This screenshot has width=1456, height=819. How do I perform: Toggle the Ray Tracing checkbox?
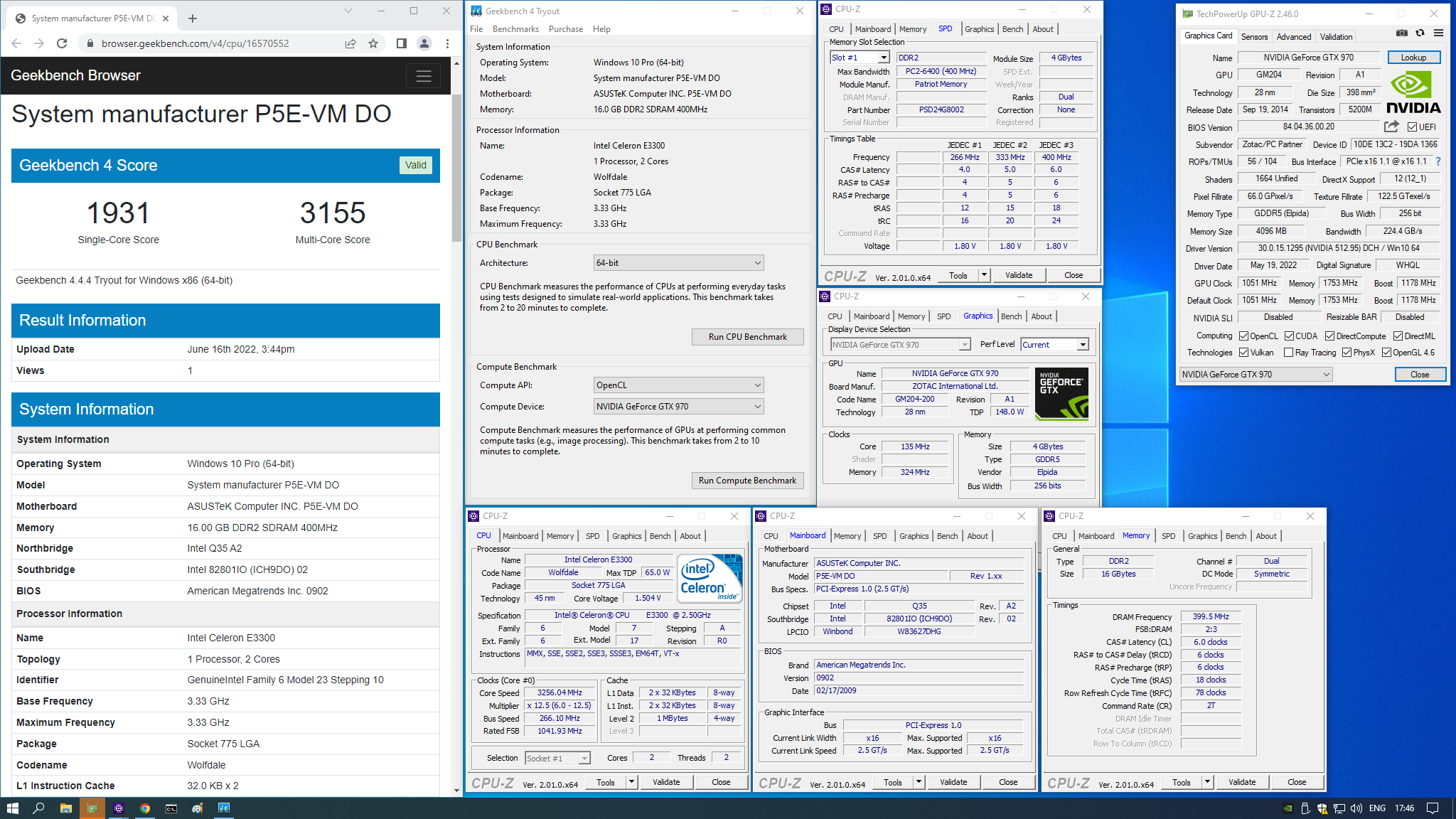pos(1288,353)
